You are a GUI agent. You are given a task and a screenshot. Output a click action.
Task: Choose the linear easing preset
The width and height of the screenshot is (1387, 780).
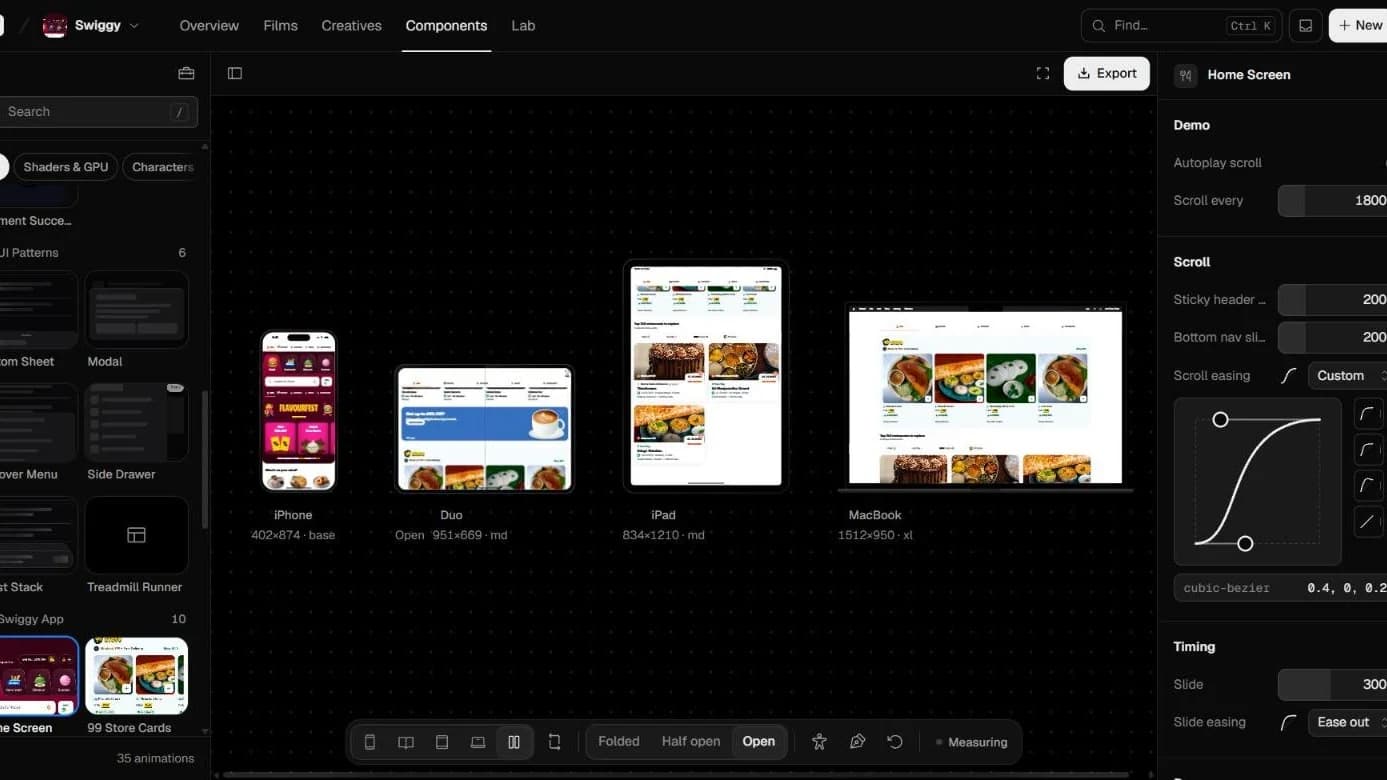(1368, 521)
